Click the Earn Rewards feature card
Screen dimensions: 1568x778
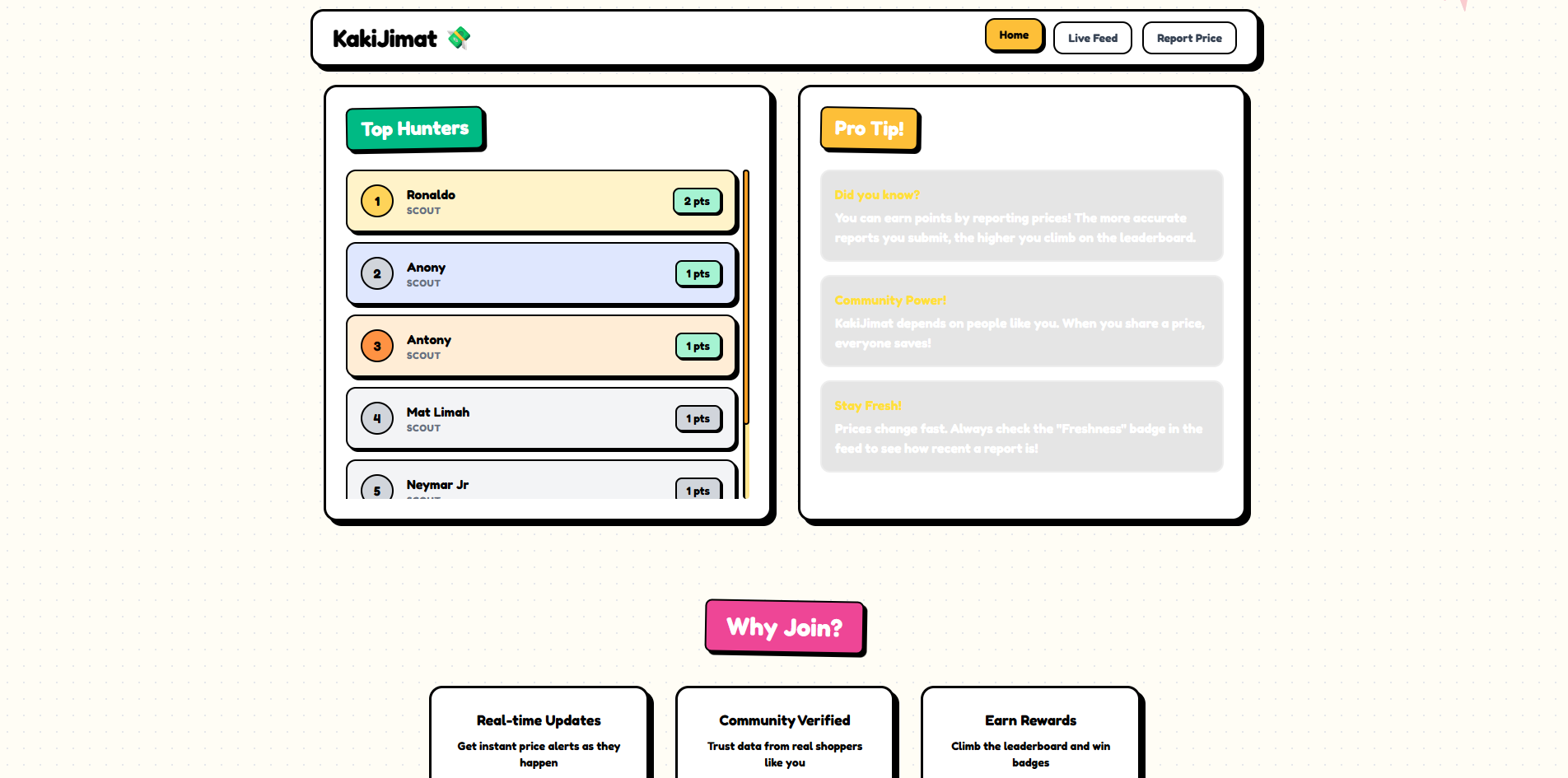coord(1030,733)
